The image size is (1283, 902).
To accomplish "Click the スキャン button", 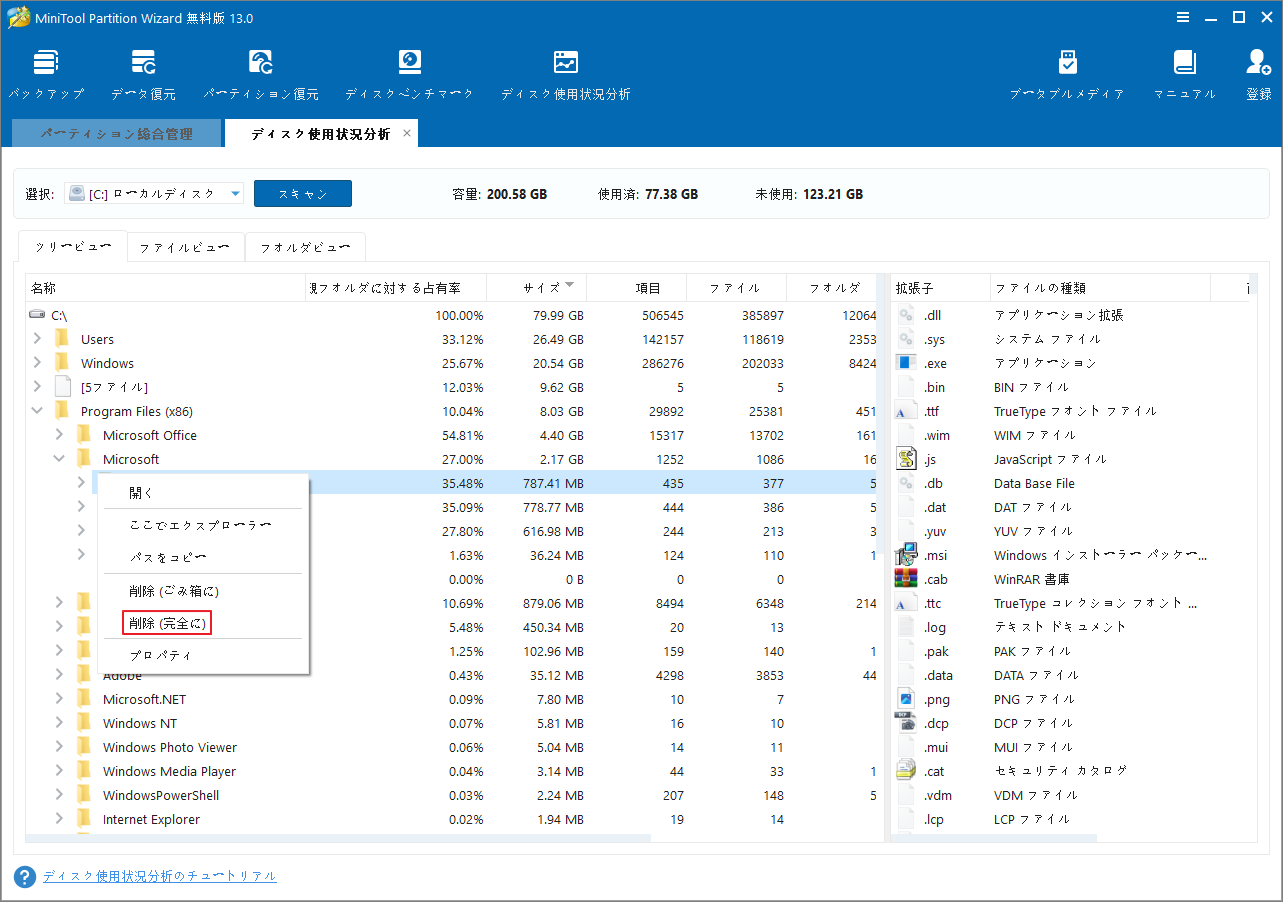I will click(x=302, y=193).
